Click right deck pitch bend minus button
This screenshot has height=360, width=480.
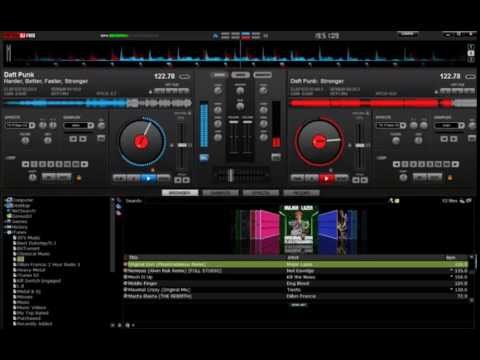pyautogui.click(x=356, y=180)
